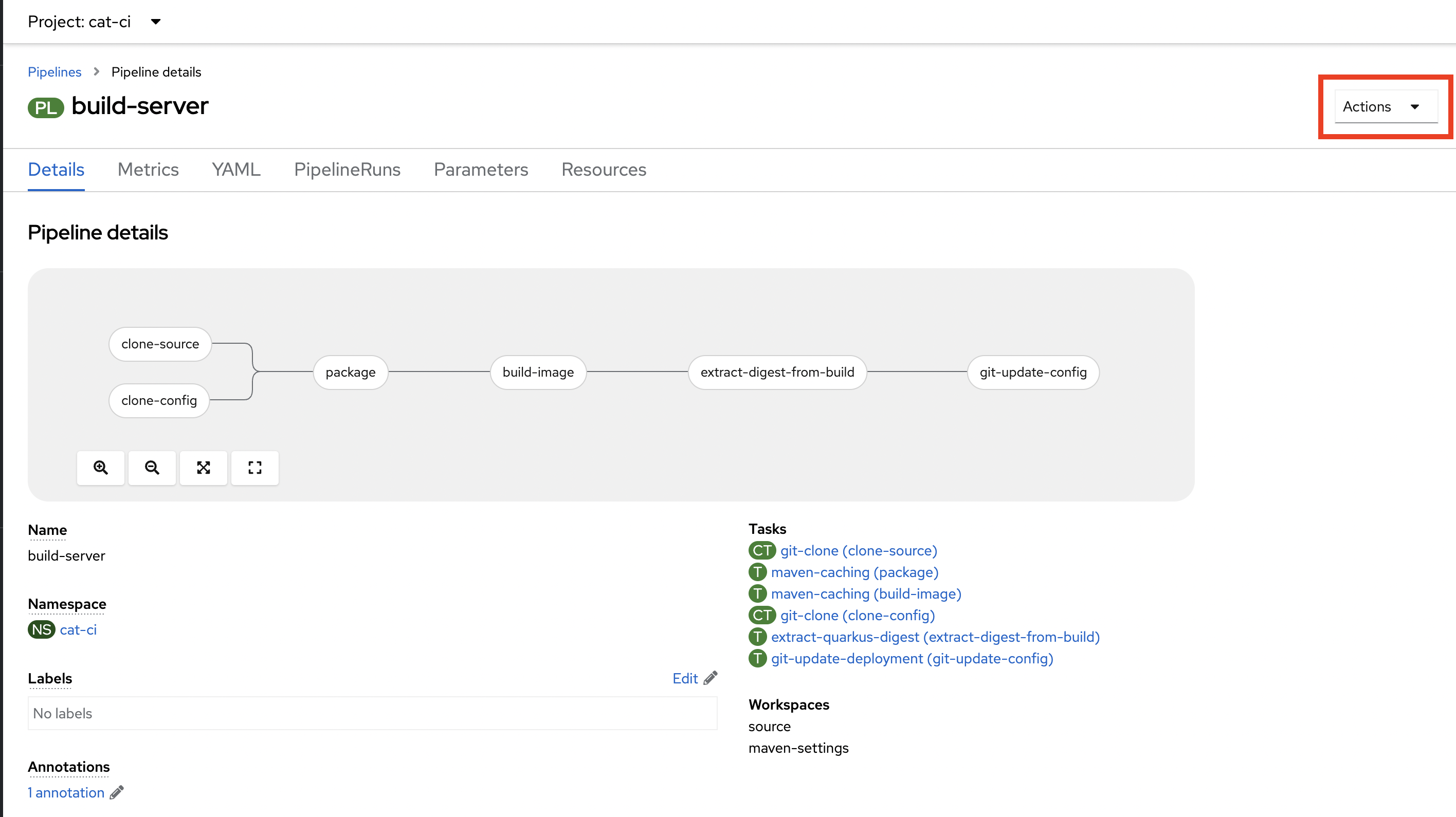Open the 1 annotation link

pos(66,793)
